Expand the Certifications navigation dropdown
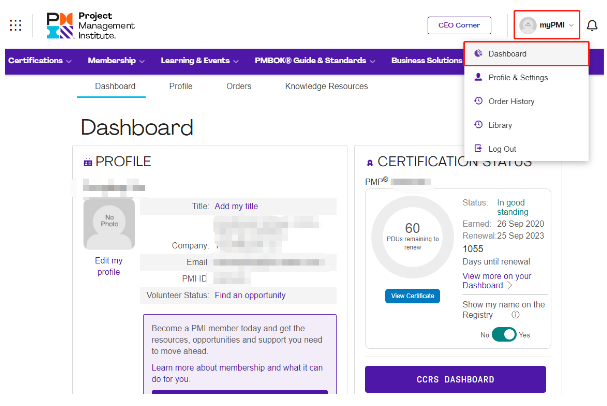 40,61
